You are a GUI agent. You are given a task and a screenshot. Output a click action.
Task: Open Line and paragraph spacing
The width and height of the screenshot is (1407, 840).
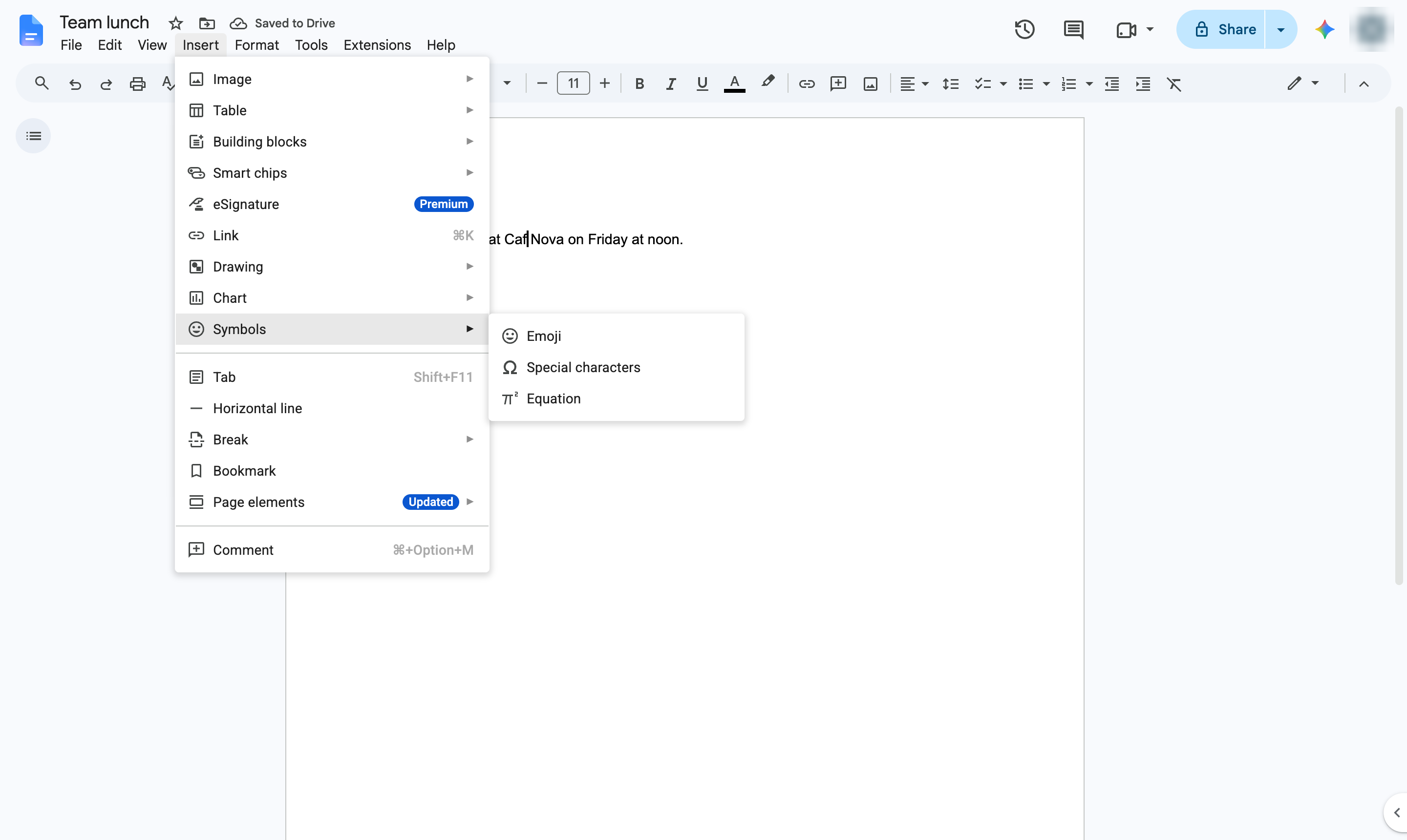click(950, 84)
